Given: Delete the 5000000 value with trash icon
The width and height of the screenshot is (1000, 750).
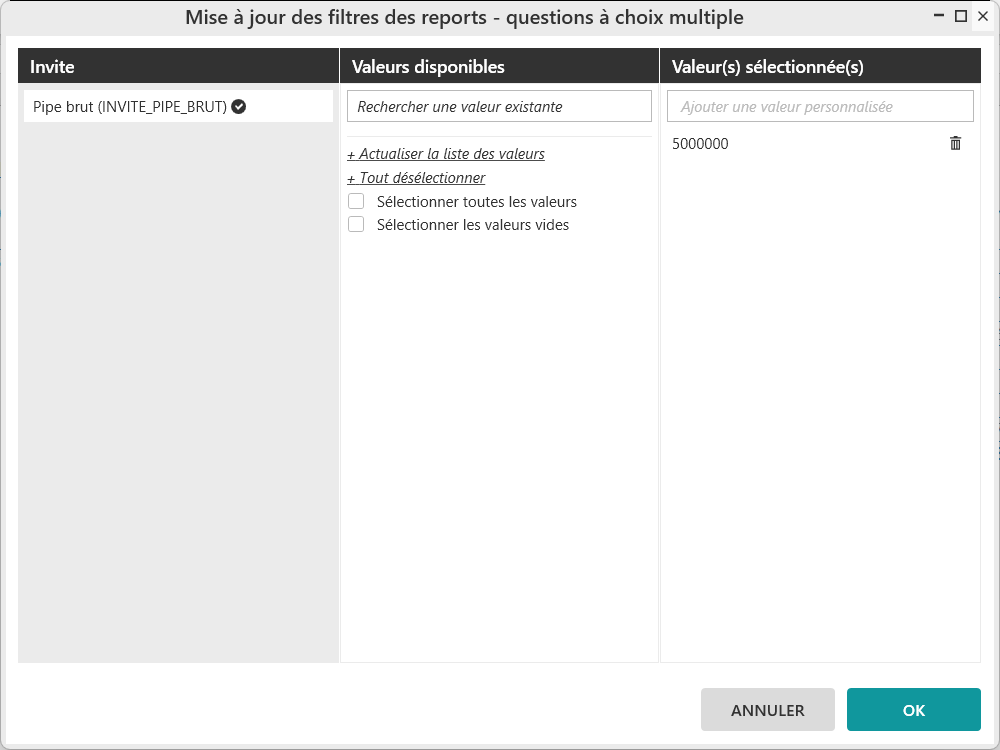Looking at the screenshot, I should click(x=955, y=144).
